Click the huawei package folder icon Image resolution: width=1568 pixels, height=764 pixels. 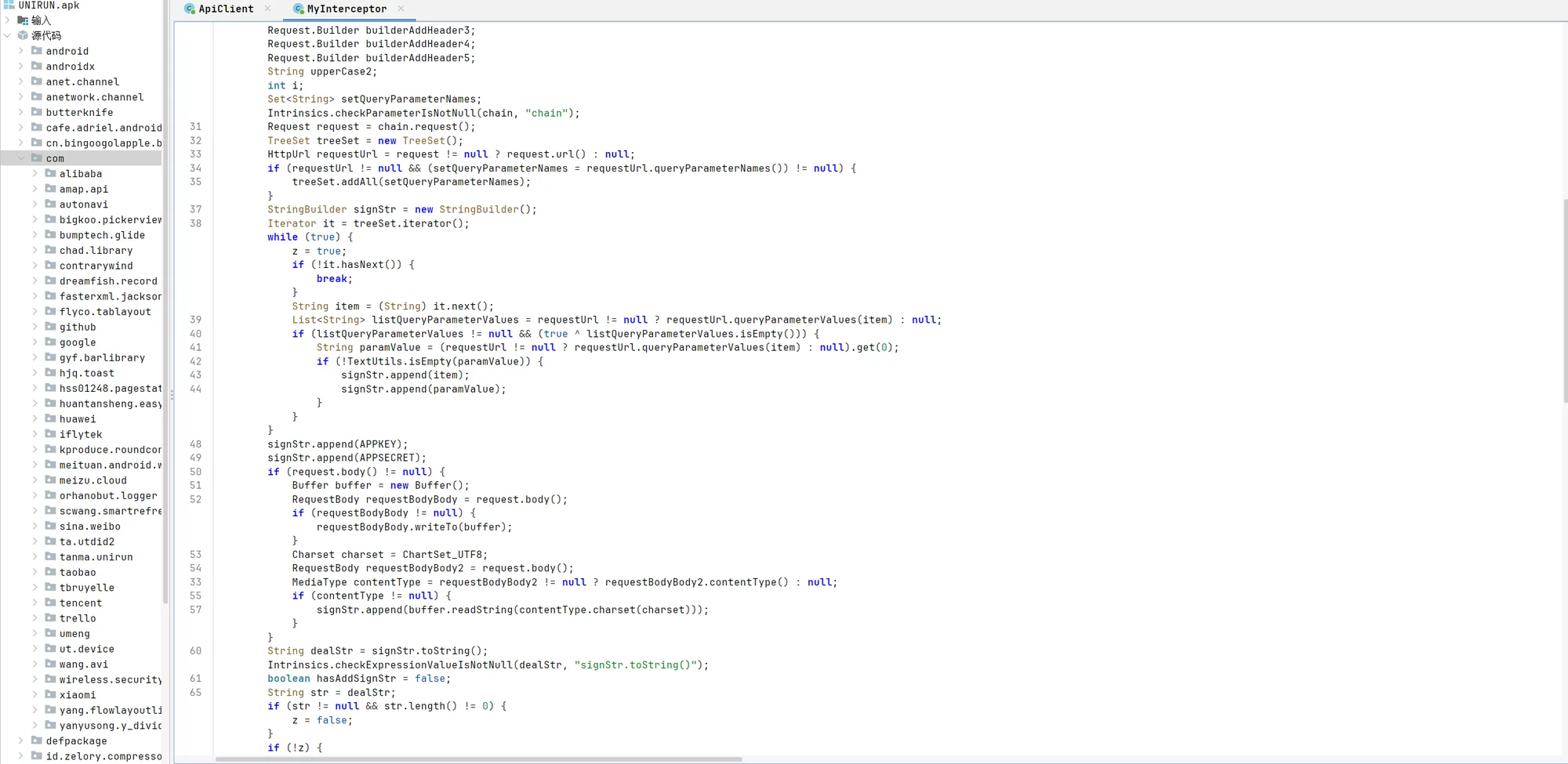tap(51, 418)
